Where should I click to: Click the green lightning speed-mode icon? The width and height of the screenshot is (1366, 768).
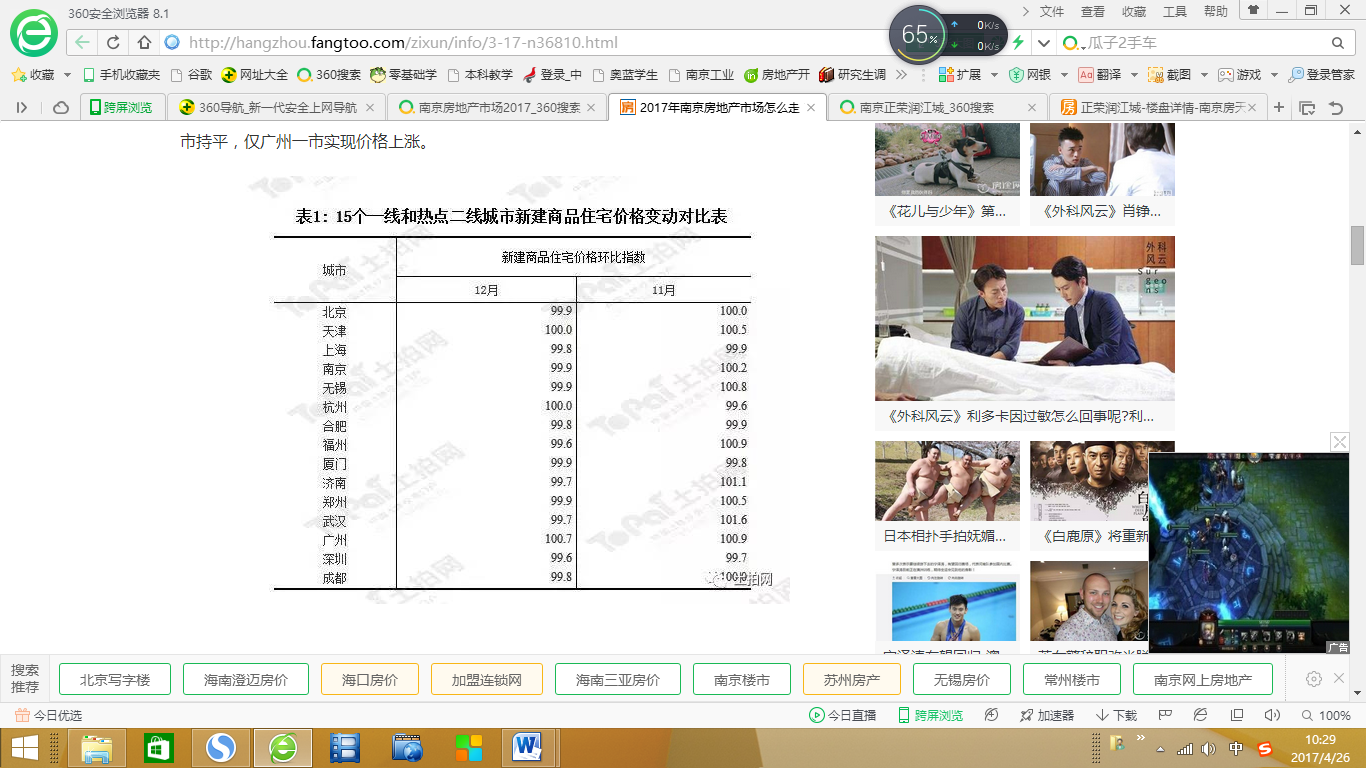click(1018, 43)
